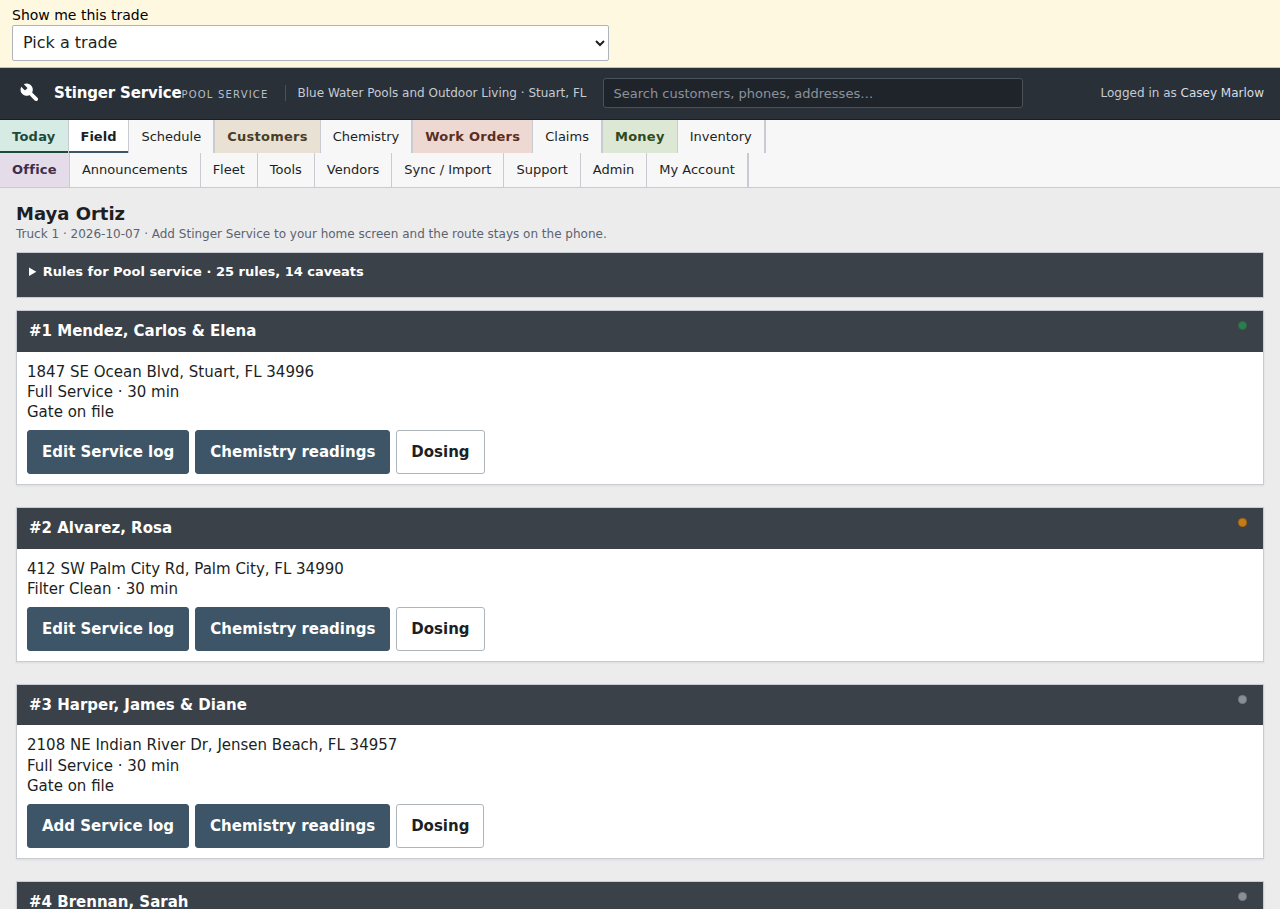Viewport: 1280px width, 909px height.
Task: Select the Fleet submenu item
Action: coord(229,170)
